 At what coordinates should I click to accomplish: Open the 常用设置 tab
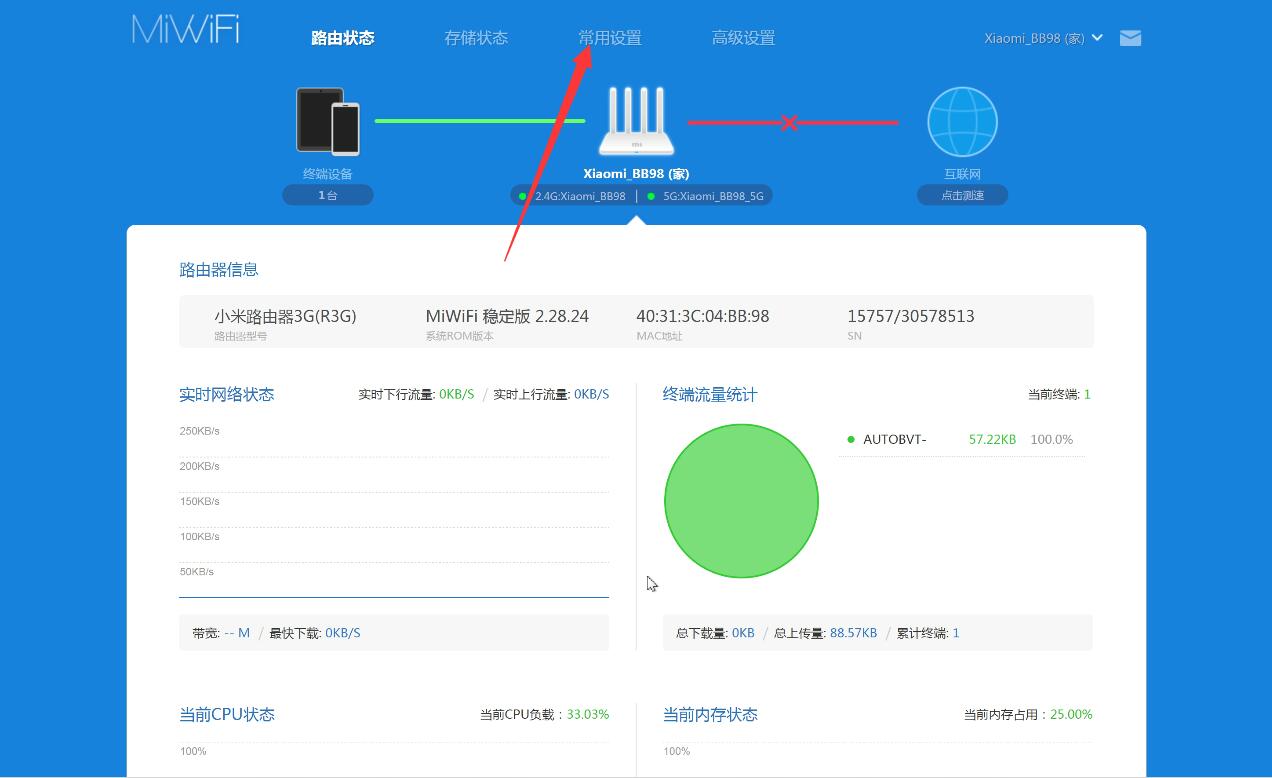pyautogui.click(x=610, y=38)
